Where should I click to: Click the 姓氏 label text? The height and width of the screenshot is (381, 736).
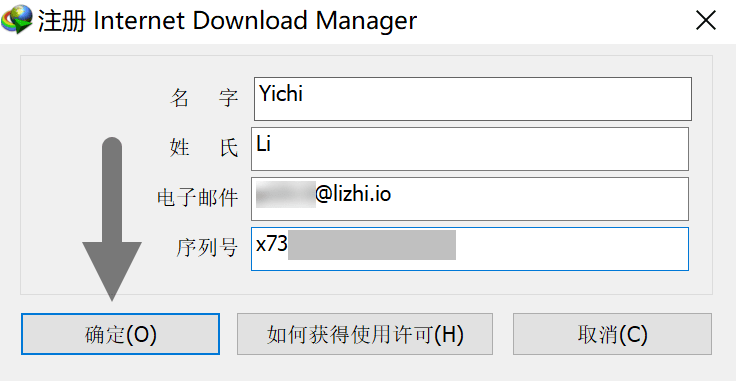click(204, 148)
